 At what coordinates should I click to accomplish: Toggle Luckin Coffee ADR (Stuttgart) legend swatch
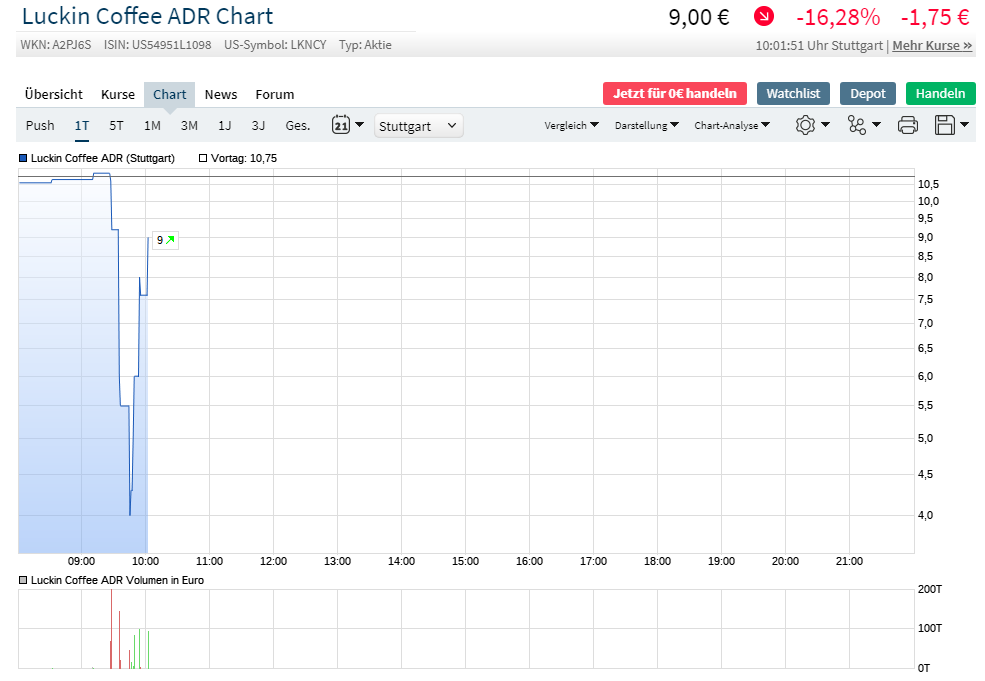23,158
